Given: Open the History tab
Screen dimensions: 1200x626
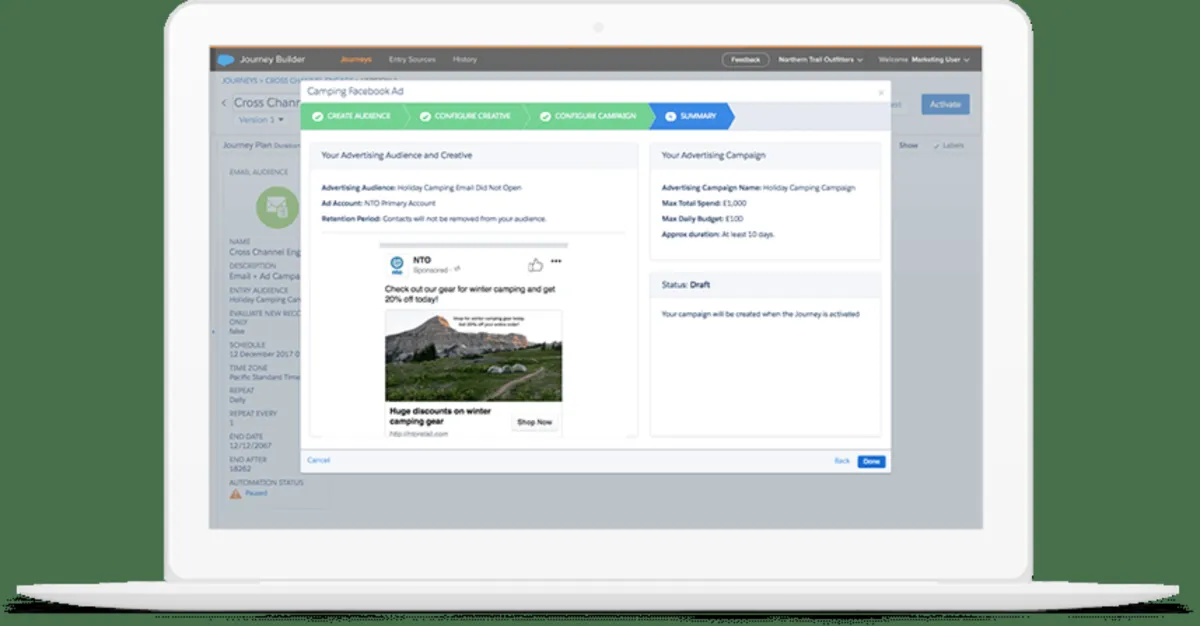Looking at the screenshot, I should (x=465, y=59).
